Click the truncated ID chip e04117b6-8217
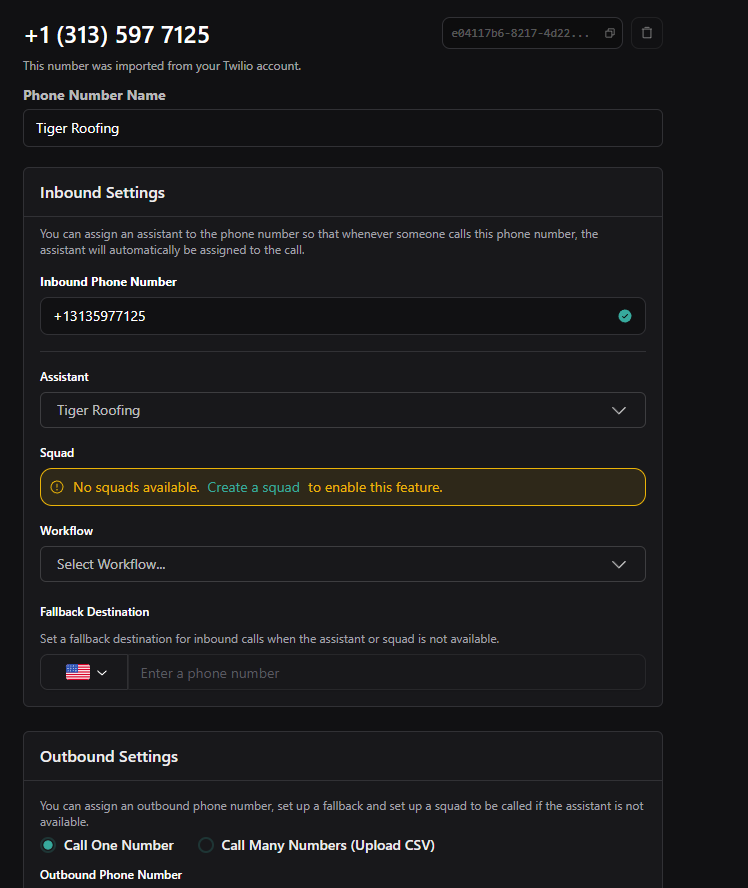Viewport: 748px width, 888px height. coord(520,33)
